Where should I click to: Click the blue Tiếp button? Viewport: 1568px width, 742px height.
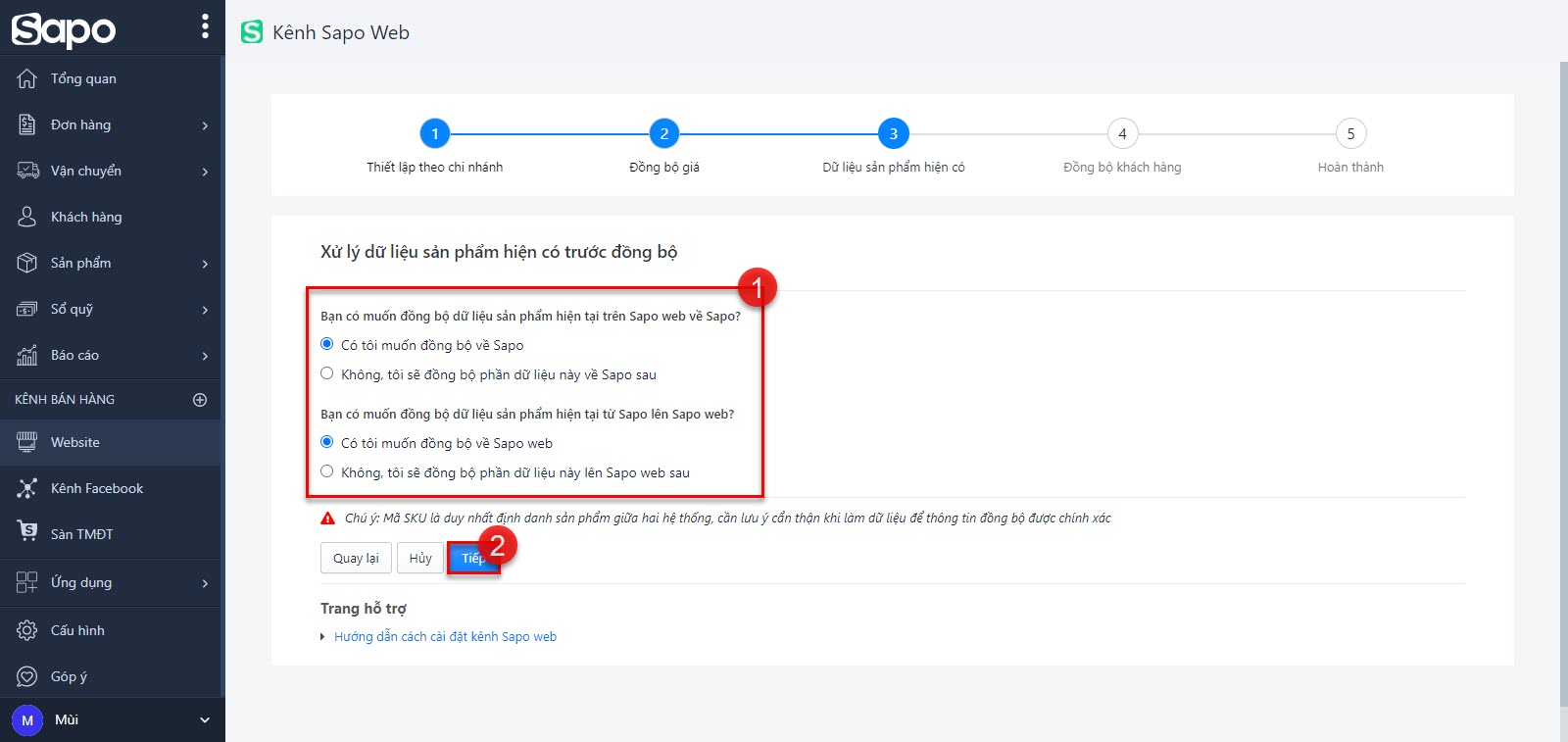tap(473, 558)
